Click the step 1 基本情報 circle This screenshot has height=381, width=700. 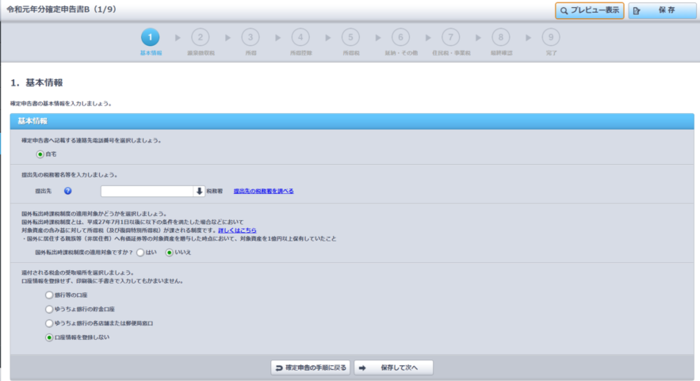[x=150, y=38]
